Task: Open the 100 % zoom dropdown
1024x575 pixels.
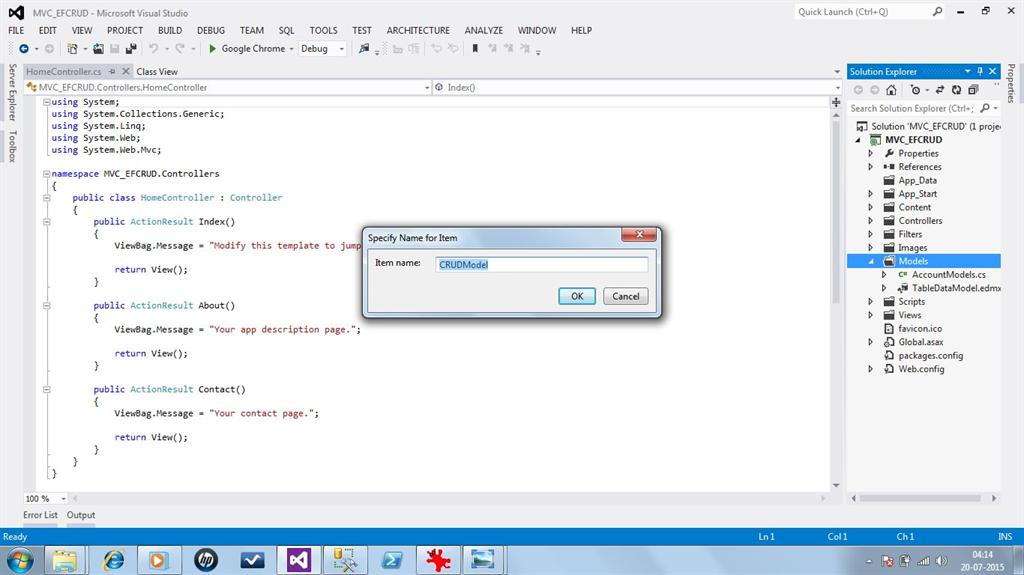Action: click(63, 499)
